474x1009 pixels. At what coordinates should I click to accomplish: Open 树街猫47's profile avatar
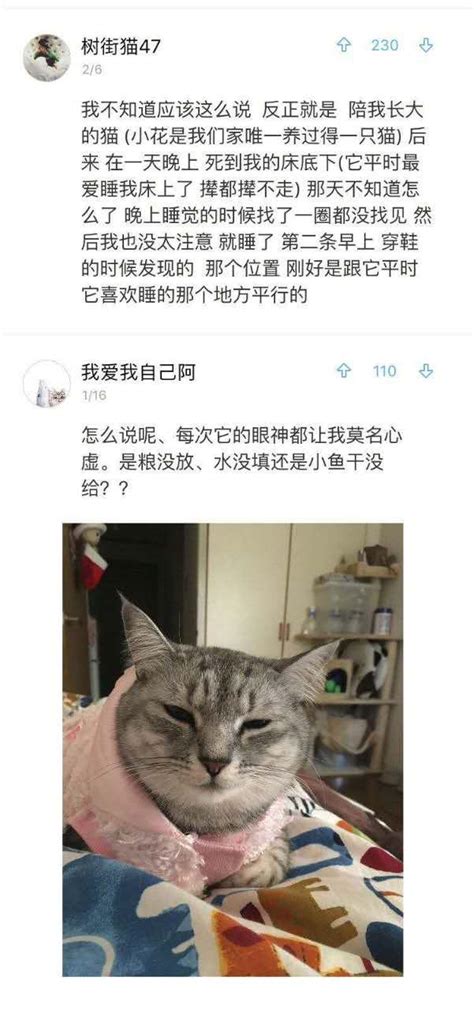[47, 57]
